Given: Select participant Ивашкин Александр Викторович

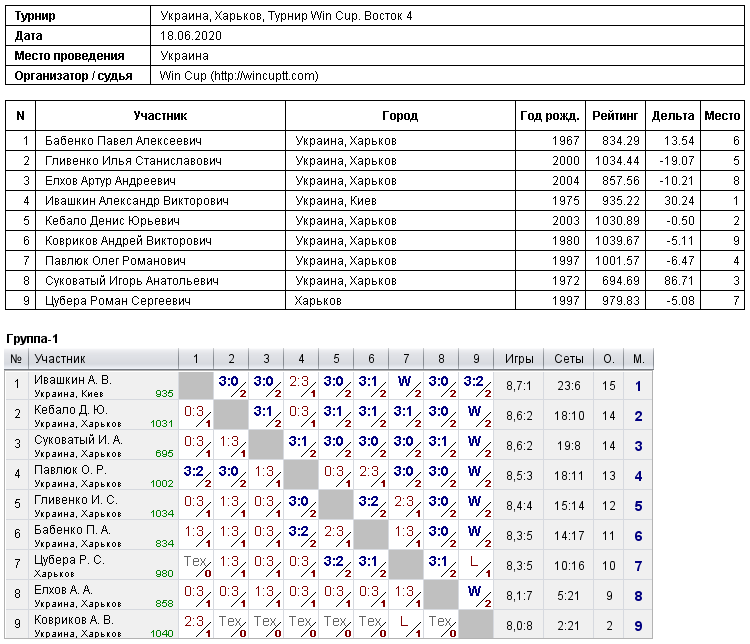Looking at the screenshot, I should pos(137,200).
